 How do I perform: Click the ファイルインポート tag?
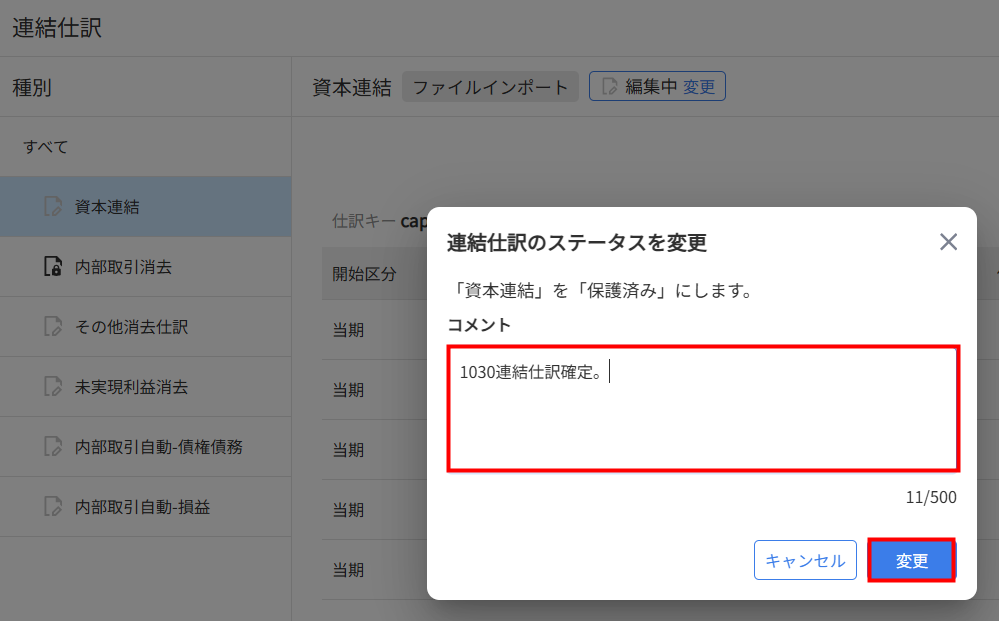coord(490,87)
